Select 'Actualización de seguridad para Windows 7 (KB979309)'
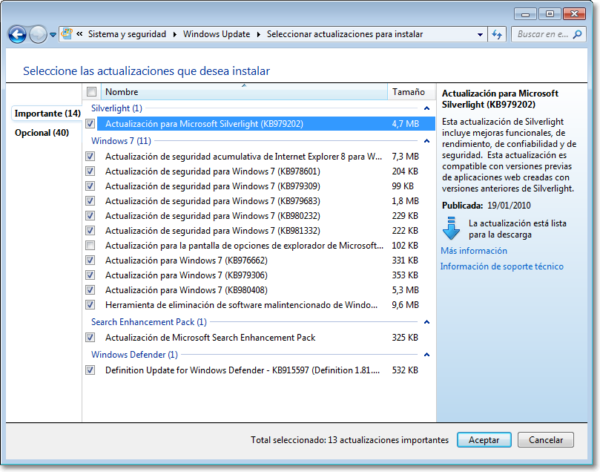This screenshot has width=600, height=472. [x=266, y=186]
